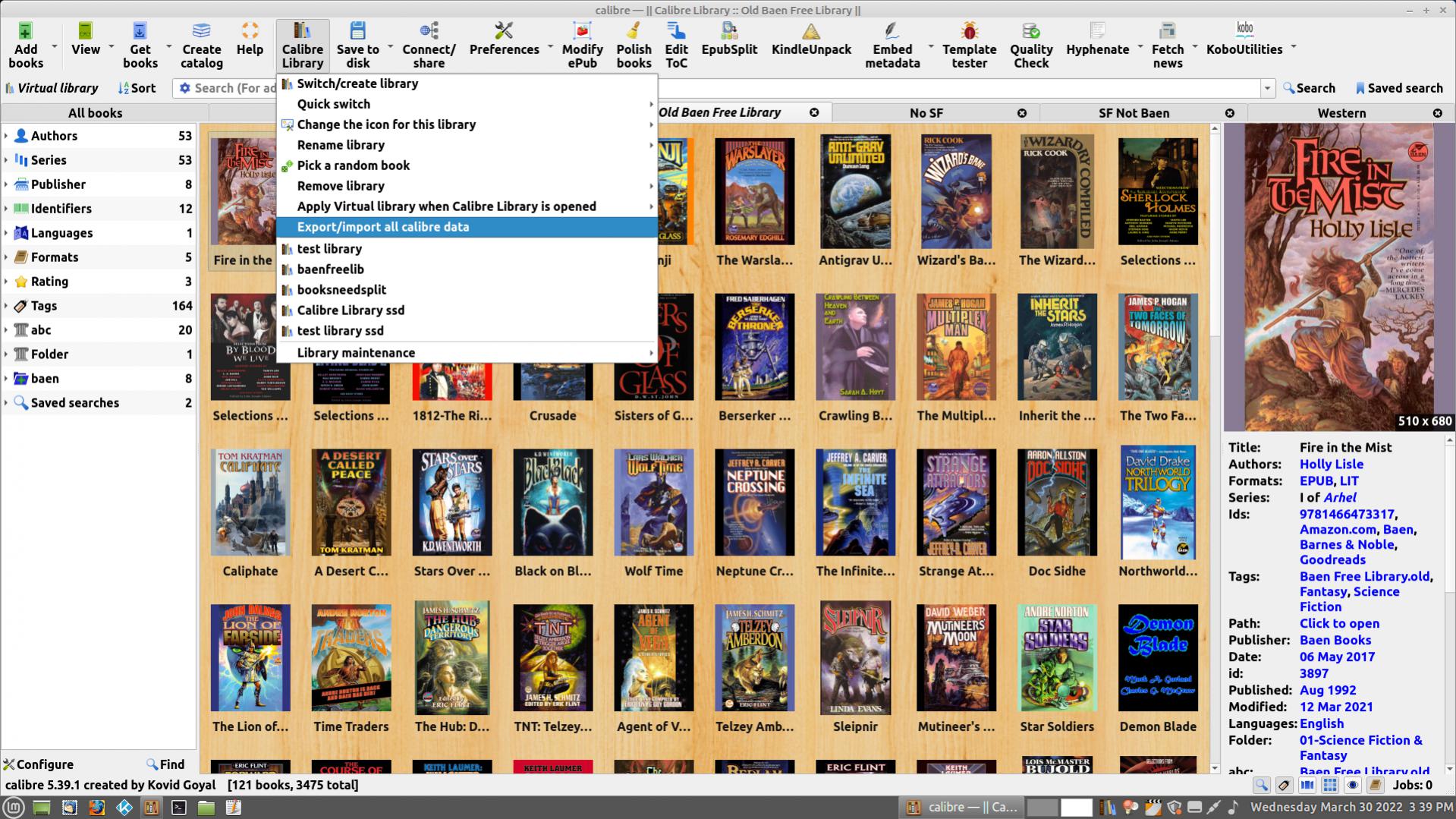Expand the Saved searches category
The image size is (1456, 819).
6,403
